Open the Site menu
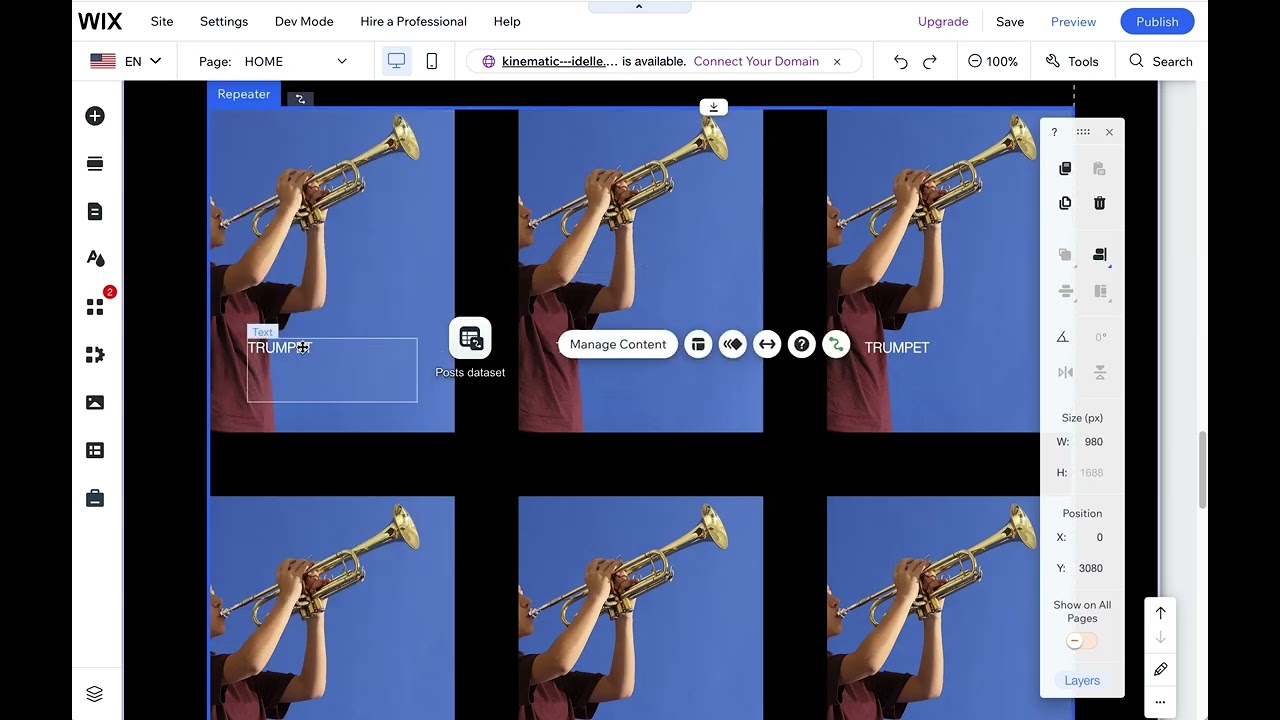The image size is (1280, 720). coord(162,21)
